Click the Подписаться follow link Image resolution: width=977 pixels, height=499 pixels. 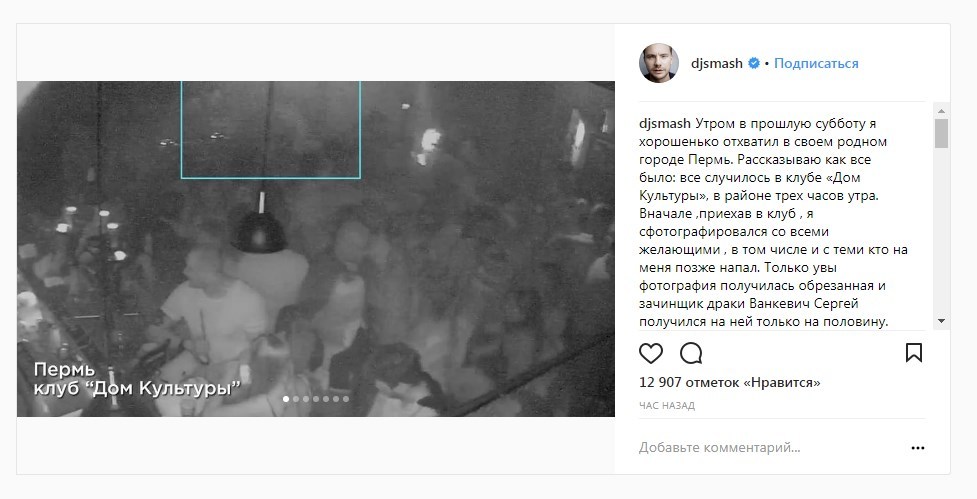click(816, 64)
